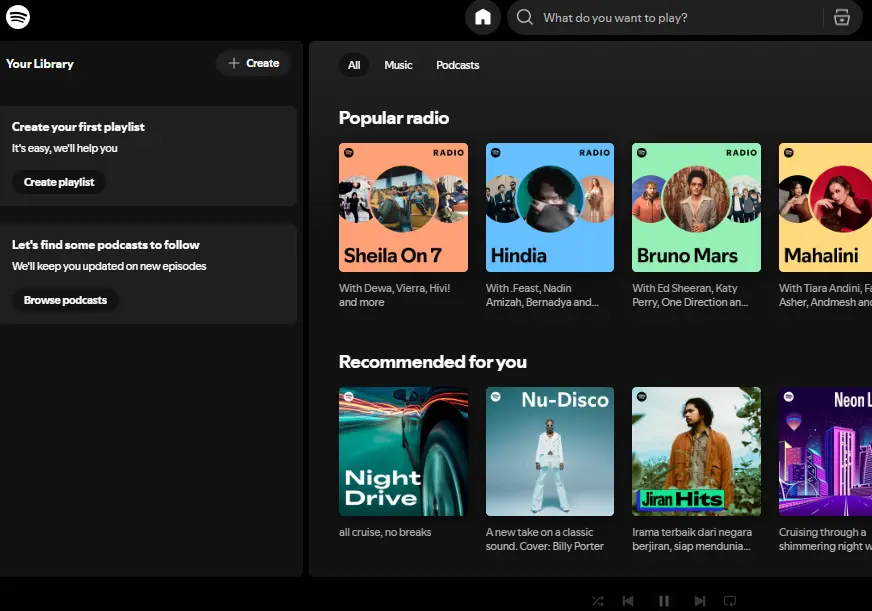Click 'We'll keep you updated on new episodes'
Viewport: 872px width, 611px height.
109,266
